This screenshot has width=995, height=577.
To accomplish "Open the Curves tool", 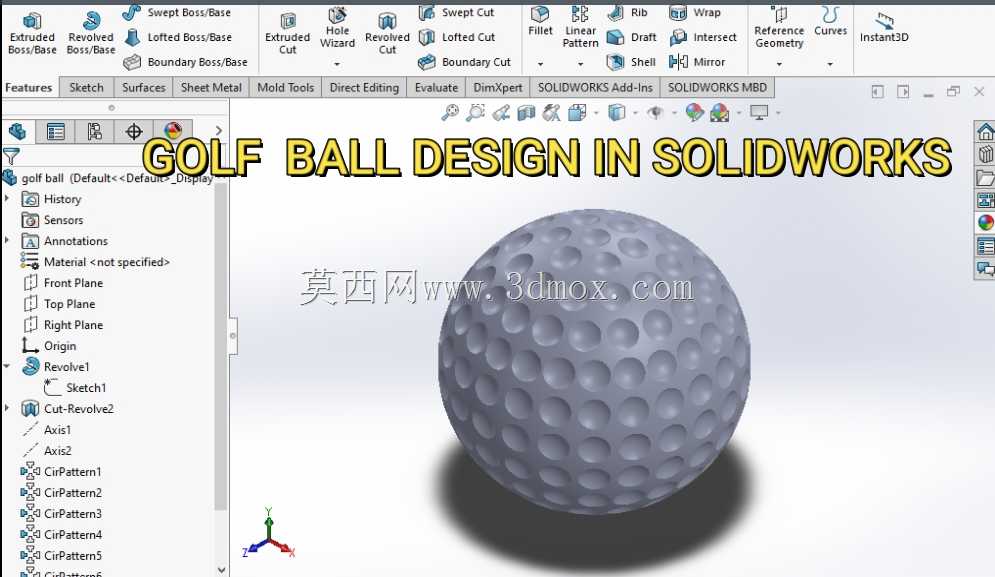I will (830, 21).
